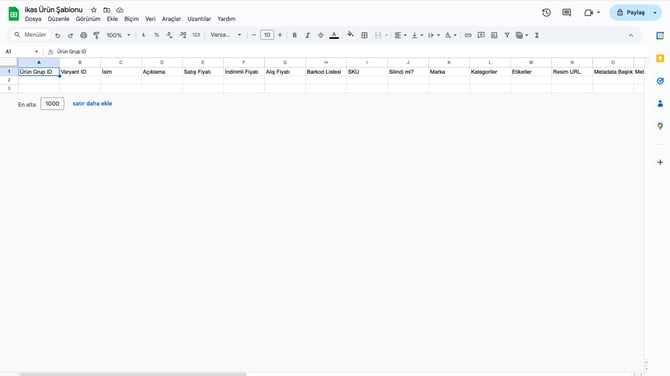Open the Dosya menu
This screenshot has width=670, height=376.
coord(33,19)
